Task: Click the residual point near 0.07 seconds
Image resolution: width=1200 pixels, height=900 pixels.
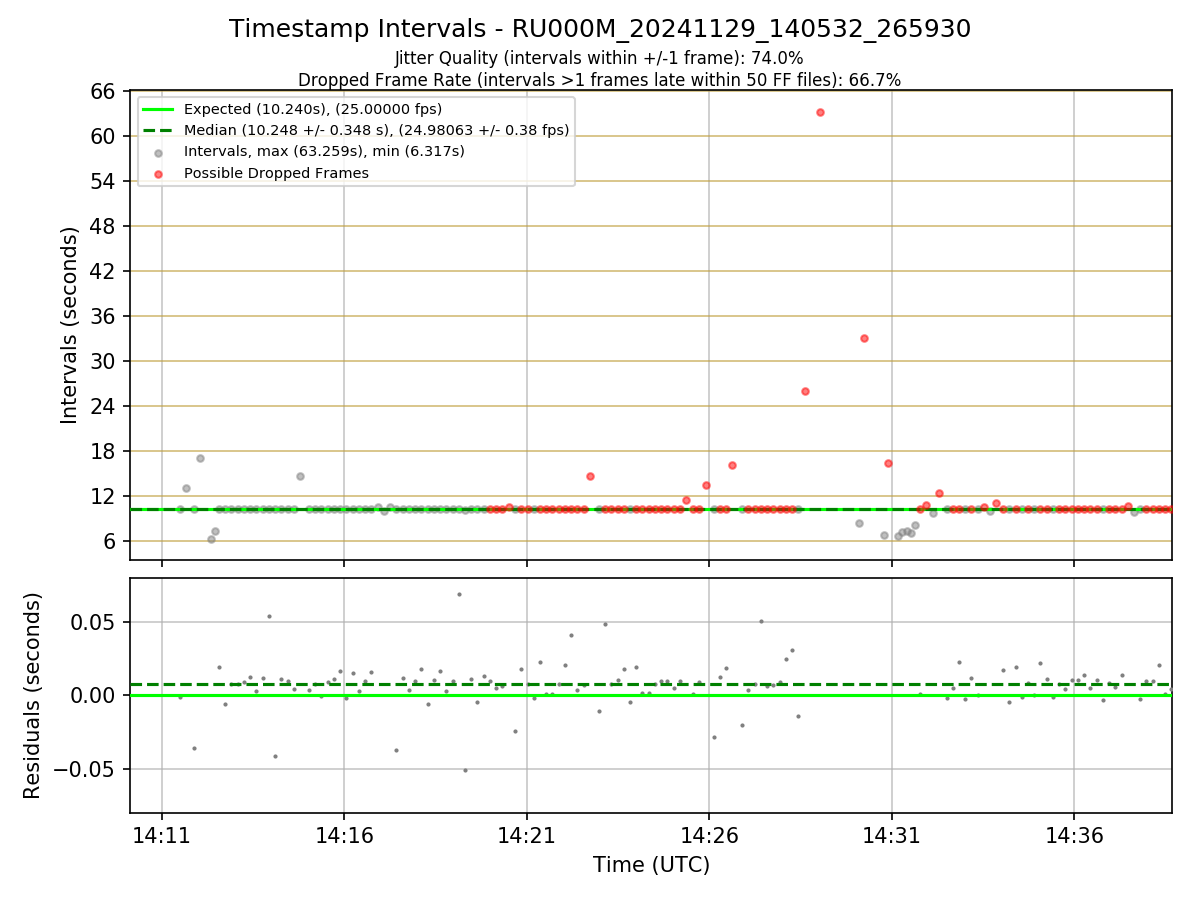Action: tap(459, 594)
